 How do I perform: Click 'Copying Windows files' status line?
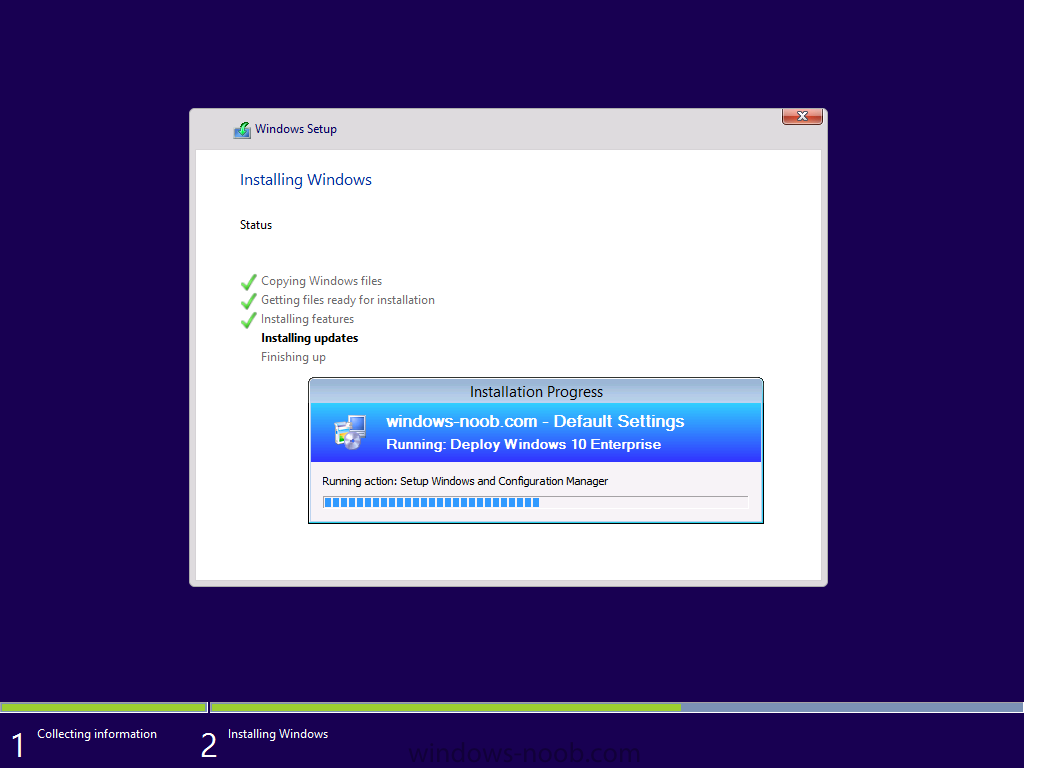(321, 281)
